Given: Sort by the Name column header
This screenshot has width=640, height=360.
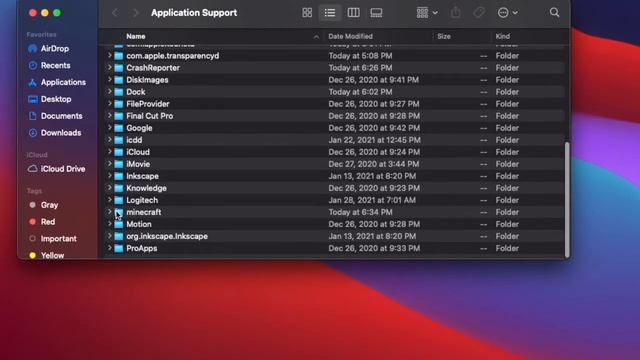Looking at the screenshot, I should click(x=136, y=36).
